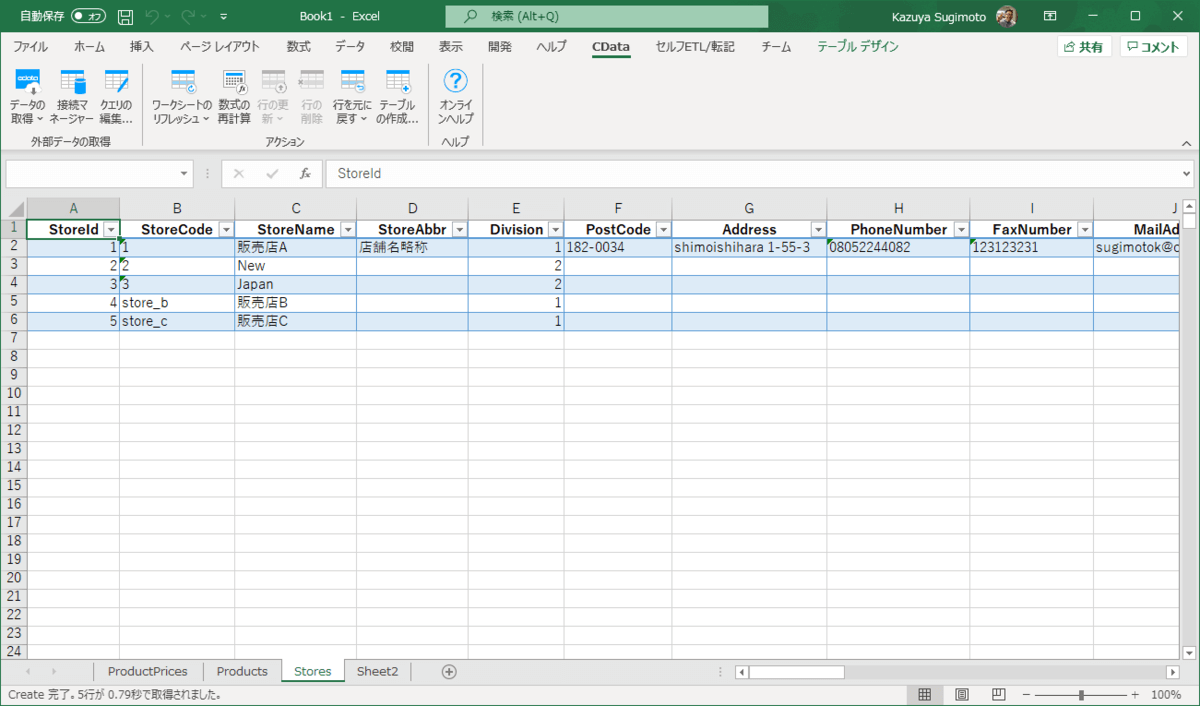
Task: Click the formula bar confirm check icon
Action: (272, 173)
